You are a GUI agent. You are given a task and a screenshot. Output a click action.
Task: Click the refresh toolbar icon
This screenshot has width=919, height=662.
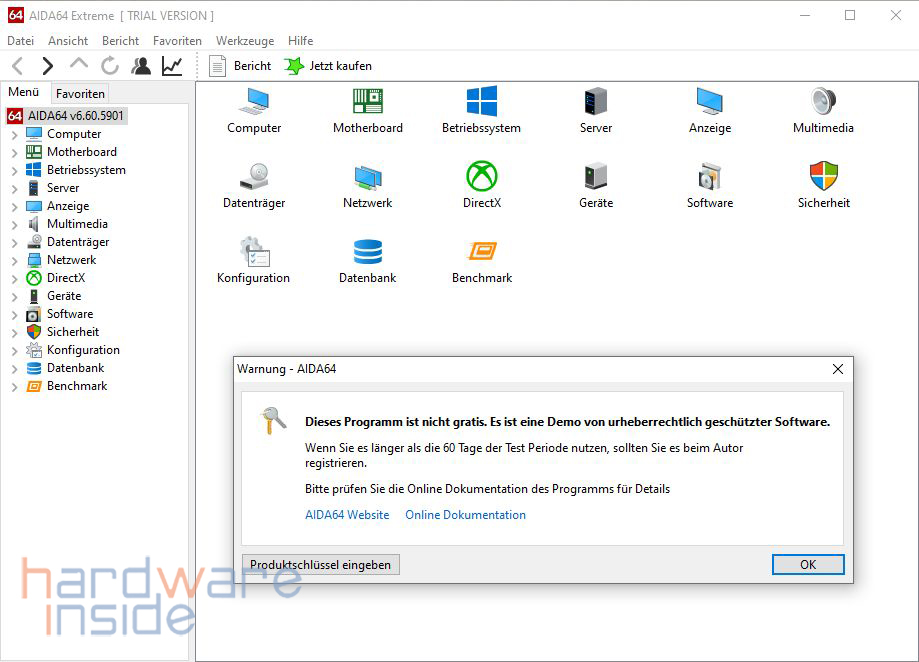click(x=110, y=66)
